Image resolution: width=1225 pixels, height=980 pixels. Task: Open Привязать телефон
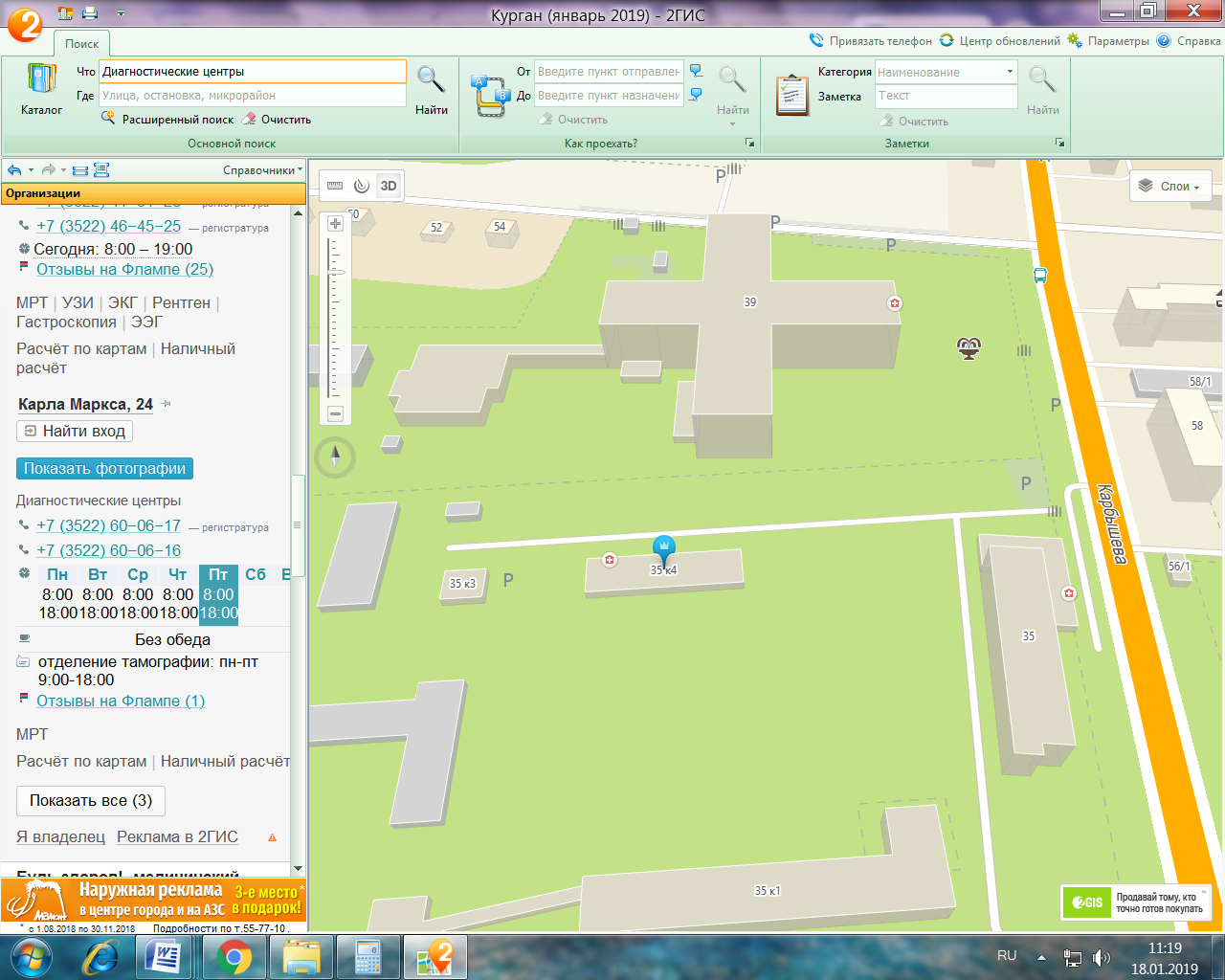pyautogui.click(x=871, y=41)
